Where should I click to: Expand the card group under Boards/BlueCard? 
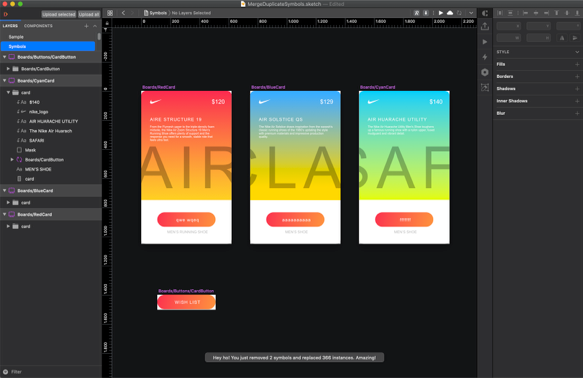click(8, 203)
